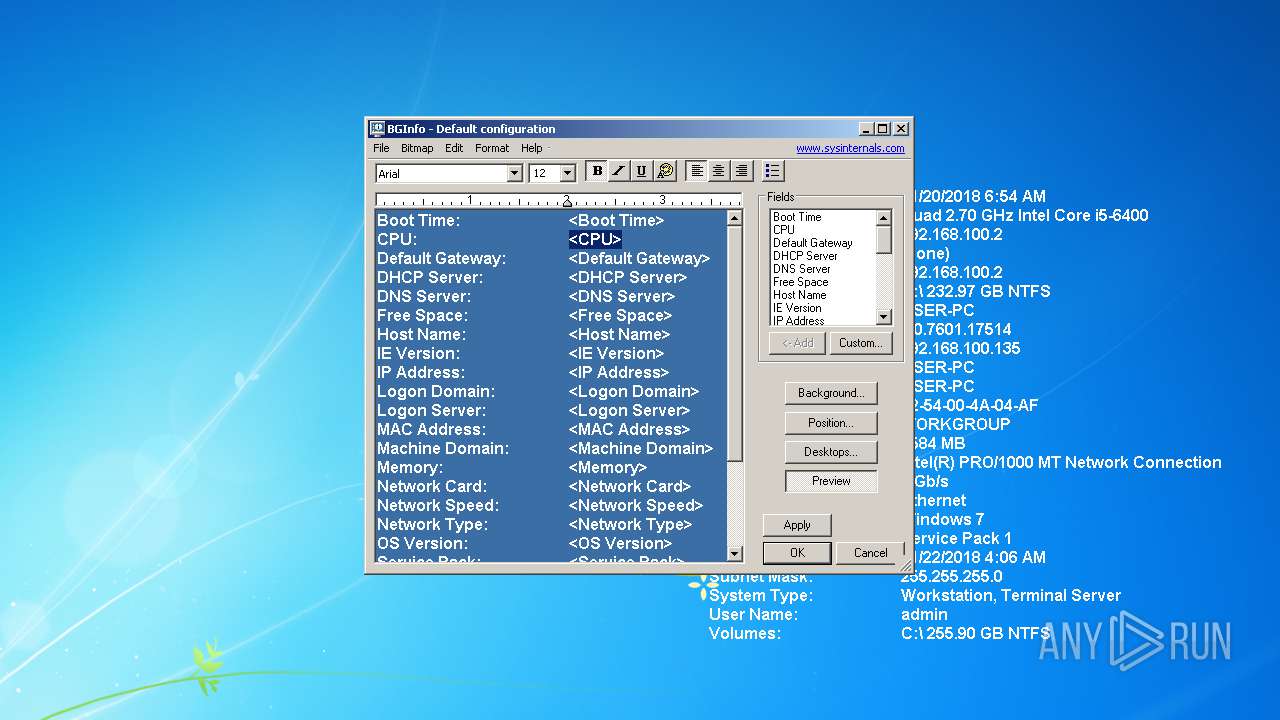Click the BGInfo title bar icon
The width and height of the screenshot is (1280, 720).
tap(377, 128)
